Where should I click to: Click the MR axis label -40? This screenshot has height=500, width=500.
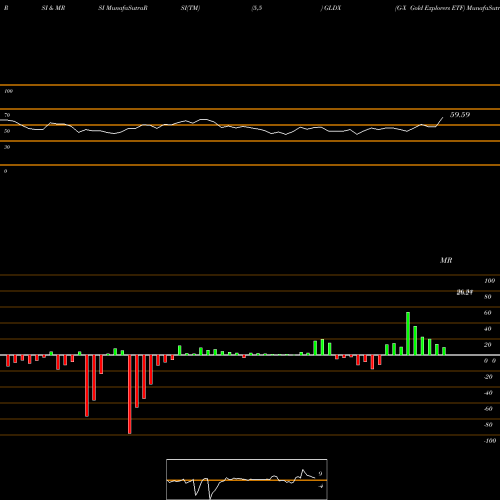pyautogui.click(x=488, y=393)
